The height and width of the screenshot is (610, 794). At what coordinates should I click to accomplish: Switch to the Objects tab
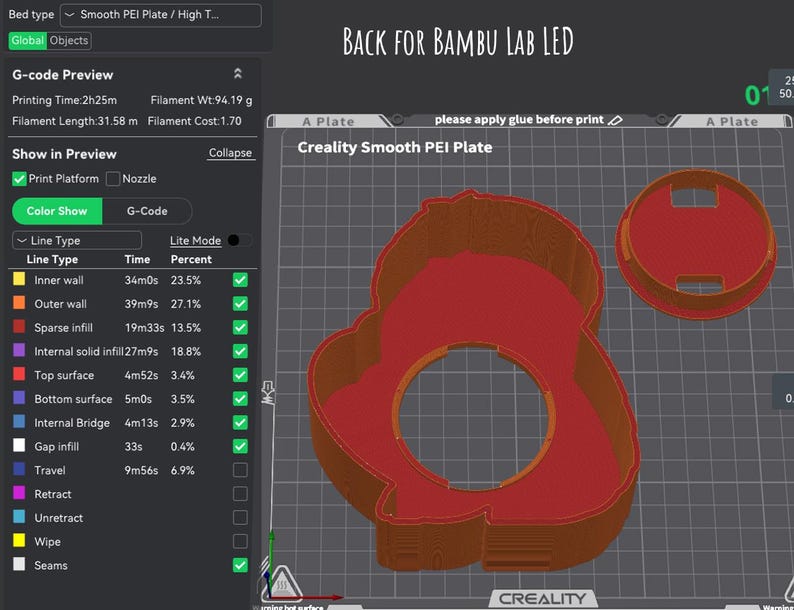coord(69,40)
